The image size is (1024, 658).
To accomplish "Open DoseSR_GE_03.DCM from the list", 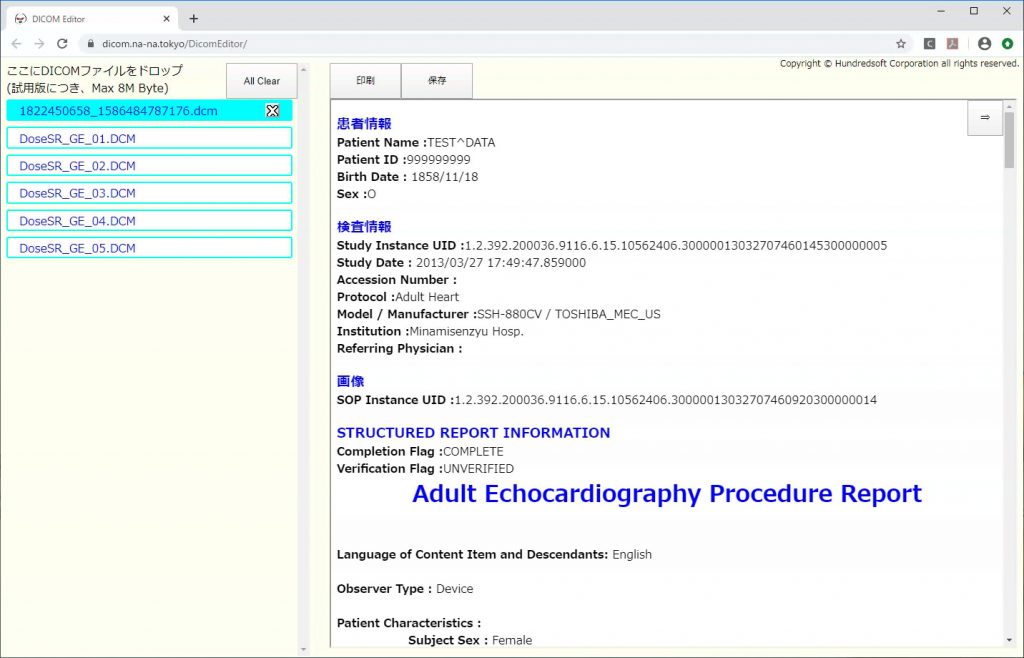I will click(x=149, y=193).
